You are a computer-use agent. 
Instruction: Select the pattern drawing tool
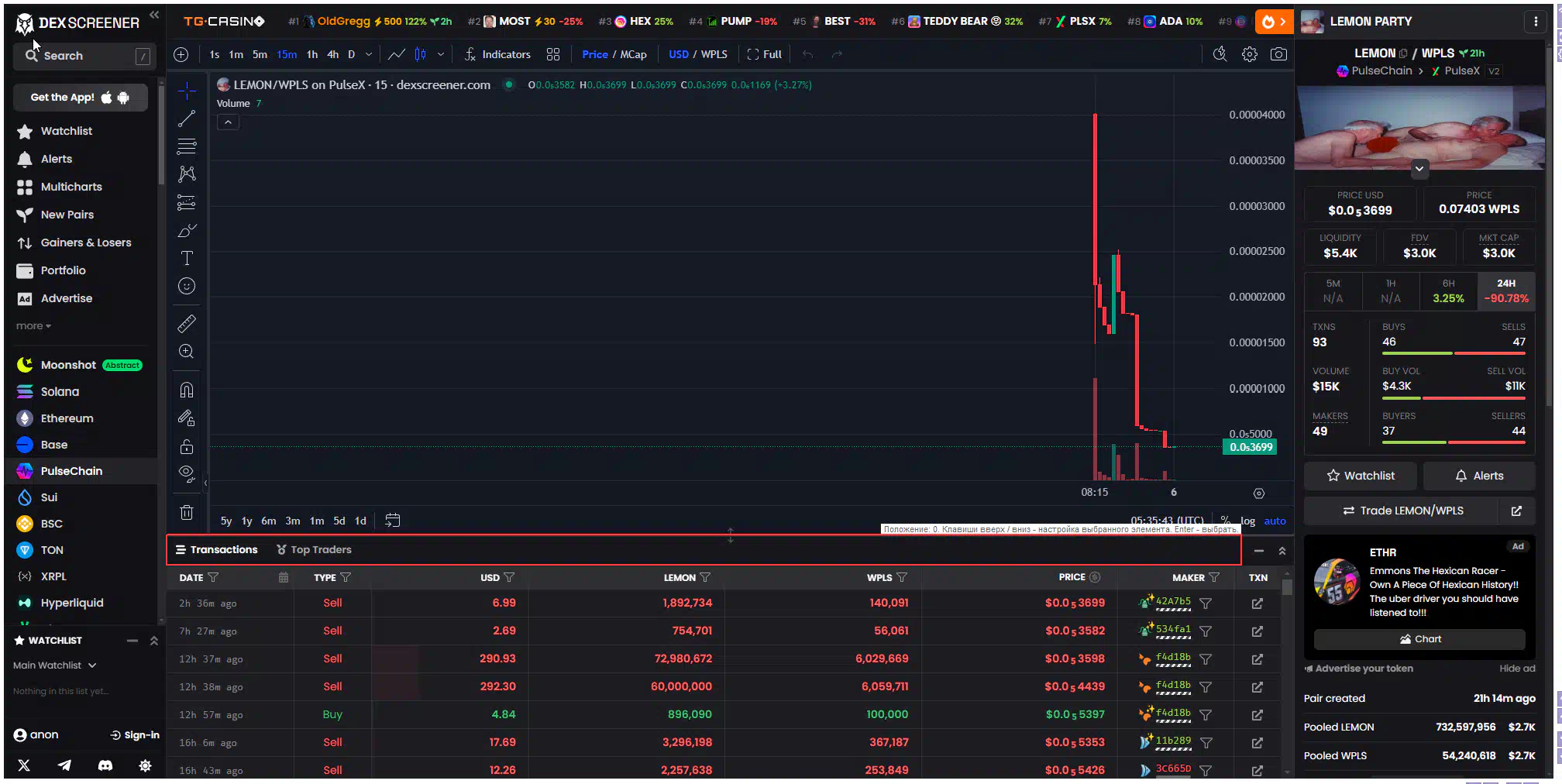tap(187, 174)
